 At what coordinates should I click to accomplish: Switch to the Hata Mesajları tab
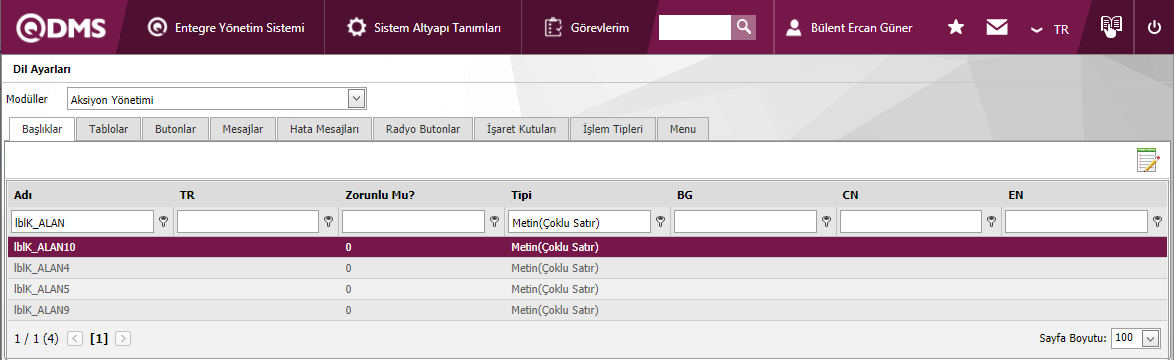click(x=325, y=129)
